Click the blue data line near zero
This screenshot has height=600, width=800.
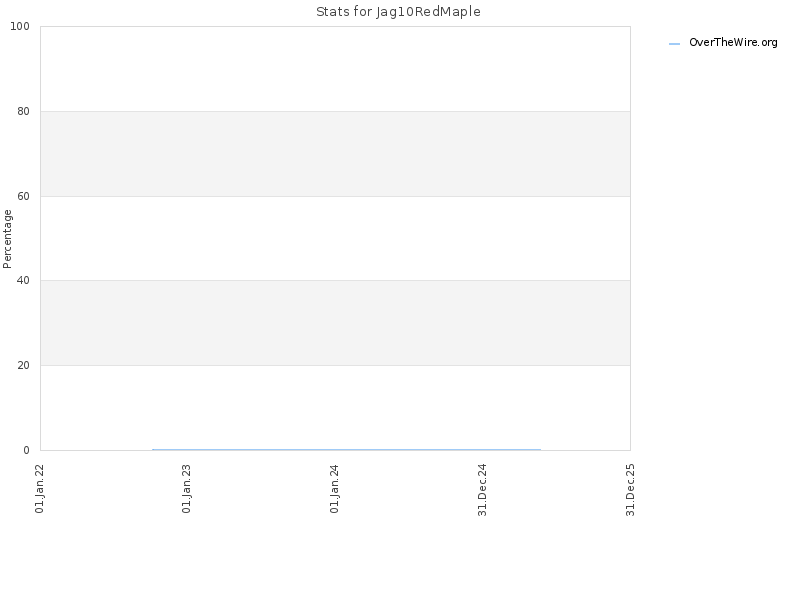(346, 449)
